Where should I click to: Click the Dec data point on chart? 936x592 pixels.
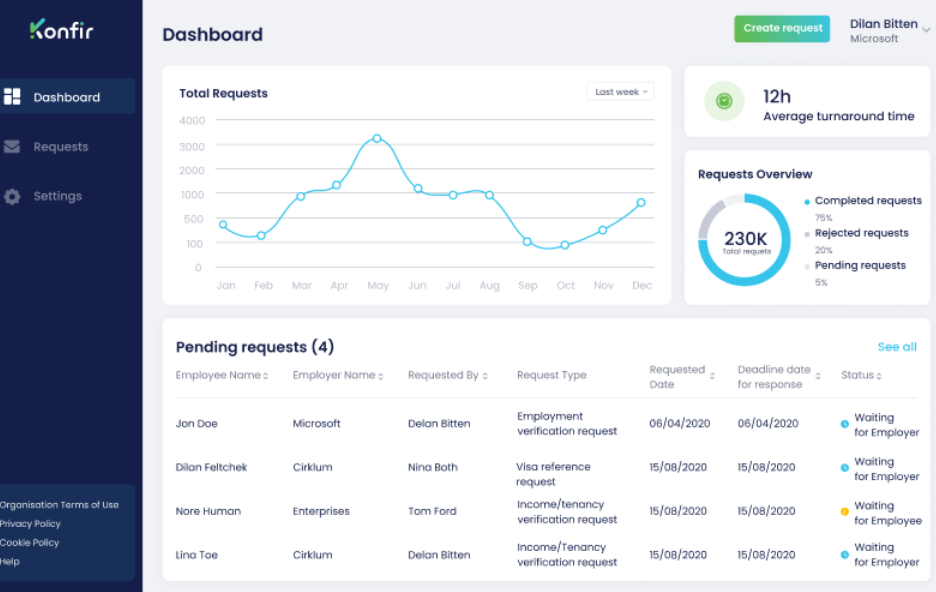click(x=641, y=202)
